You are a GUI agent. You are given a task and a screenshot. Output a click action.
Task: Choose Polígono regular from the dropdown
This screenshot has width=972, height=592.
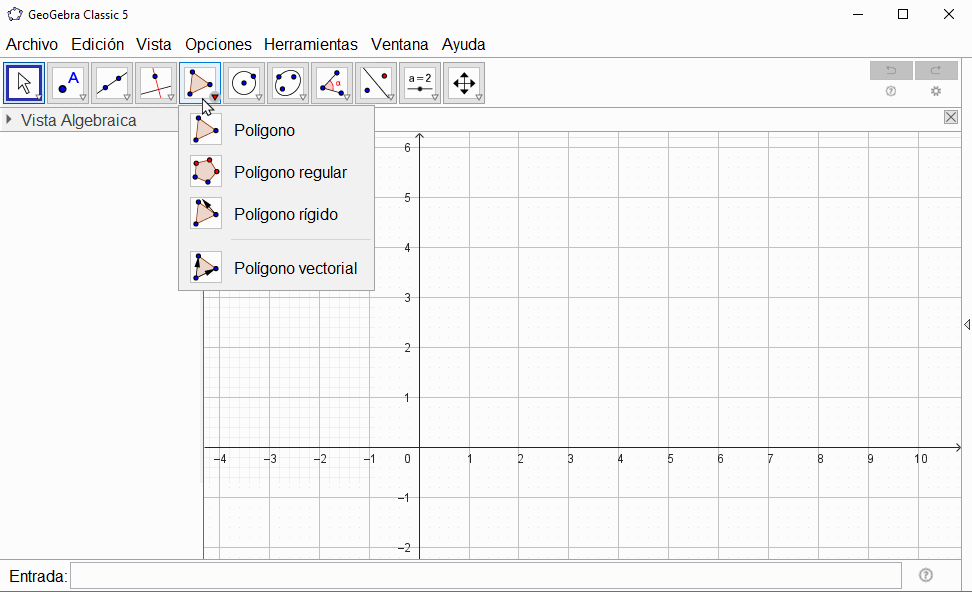[290, 172]
